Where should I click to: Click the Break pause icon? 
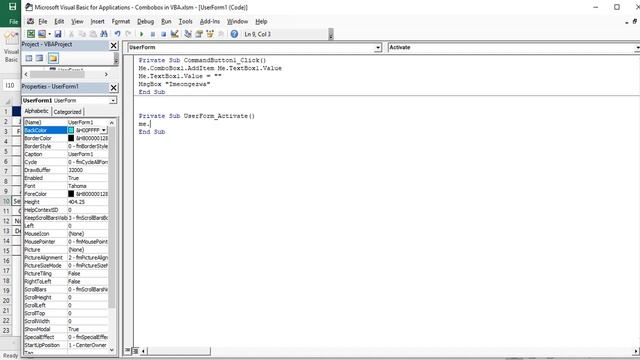(153, 34)
